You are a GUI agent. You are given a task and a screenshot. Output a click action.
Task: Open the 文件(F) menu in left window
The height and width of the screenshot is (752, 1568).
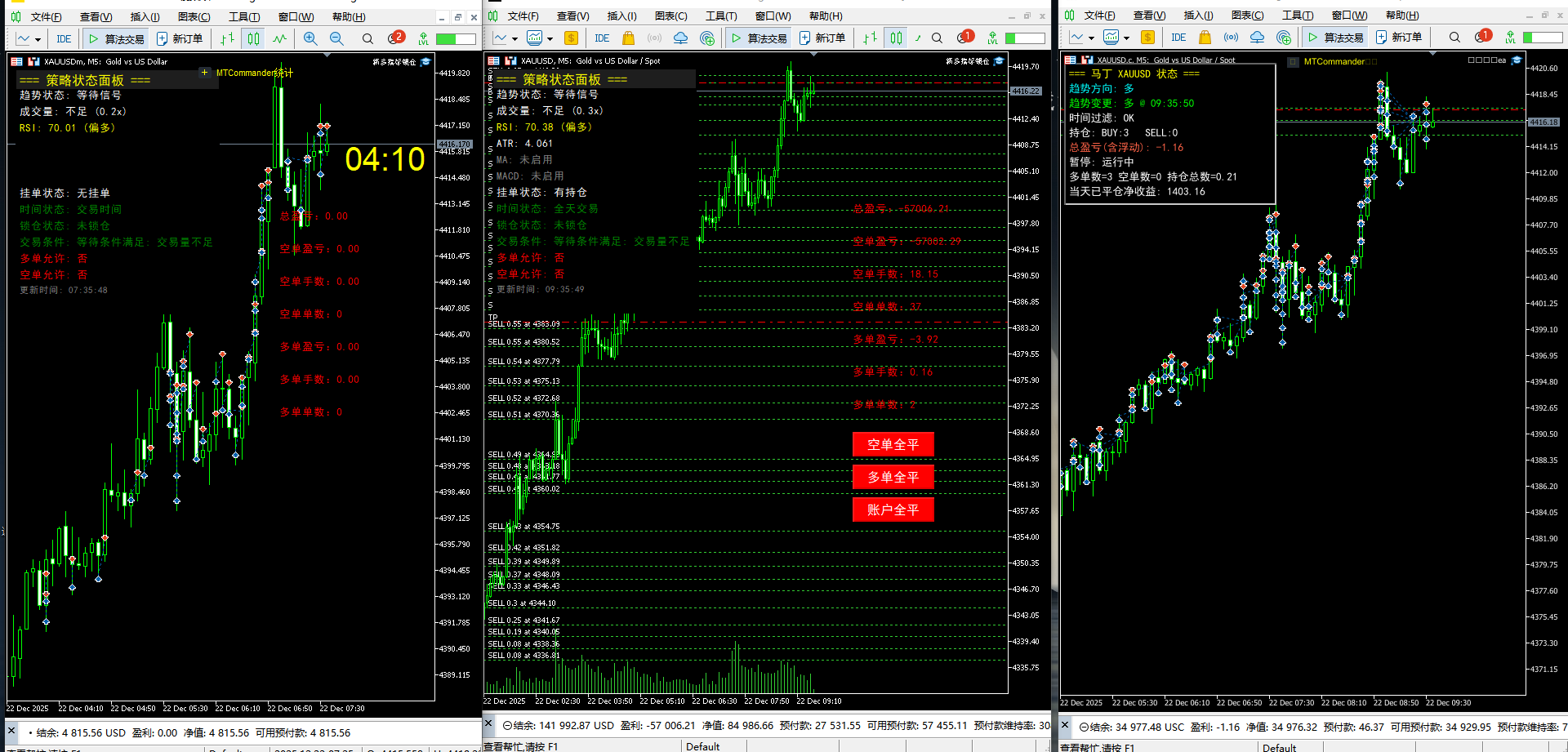(x=47, y=17)
